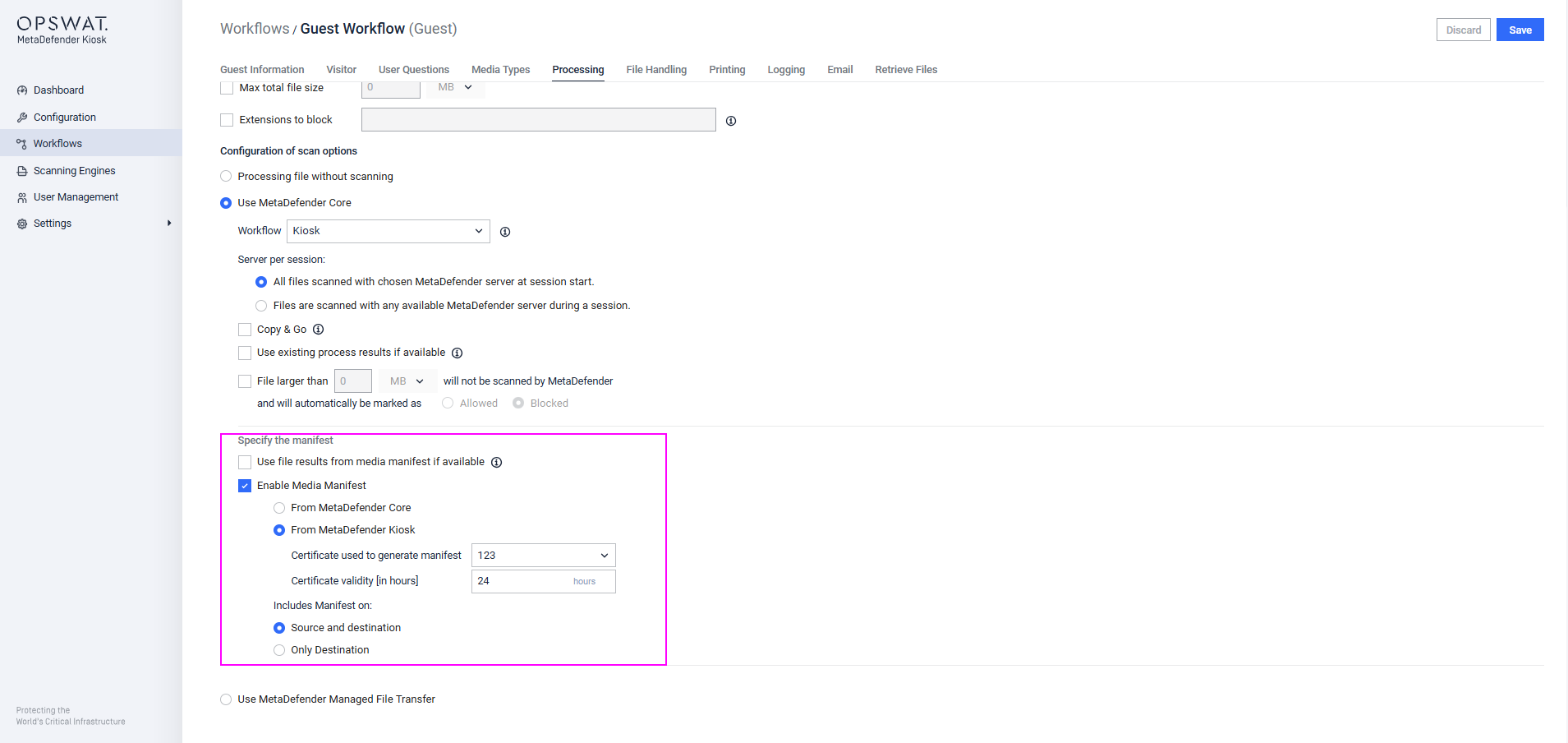Toggle Max total file size checkbox
The image size is (1568, 743).
(x=228, y=88)
